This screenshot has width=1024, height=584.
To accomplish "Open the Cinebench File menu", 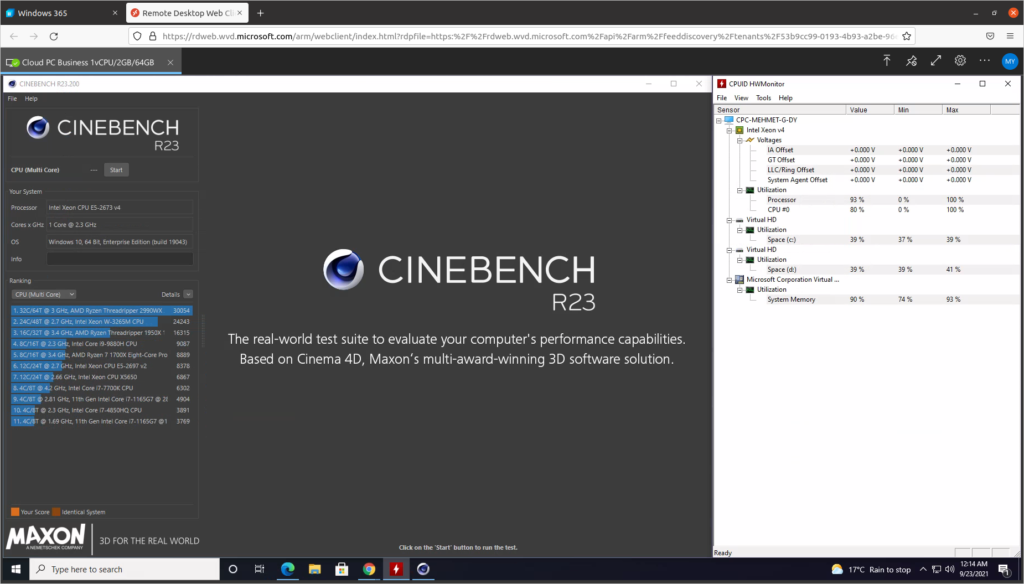I will tap(12, 99).
